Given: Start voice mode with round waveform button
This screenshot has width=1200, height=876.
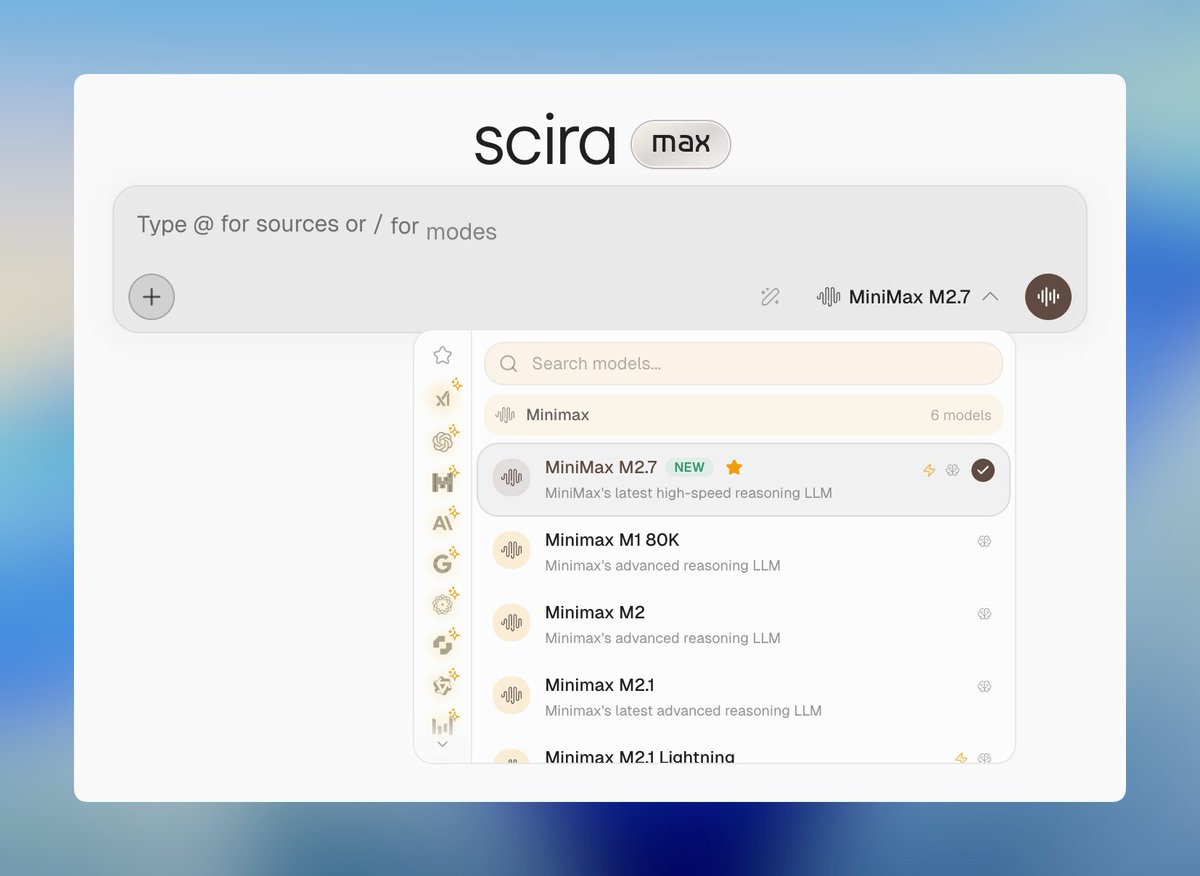Looking at the screenshot, I should point(1048,296).
